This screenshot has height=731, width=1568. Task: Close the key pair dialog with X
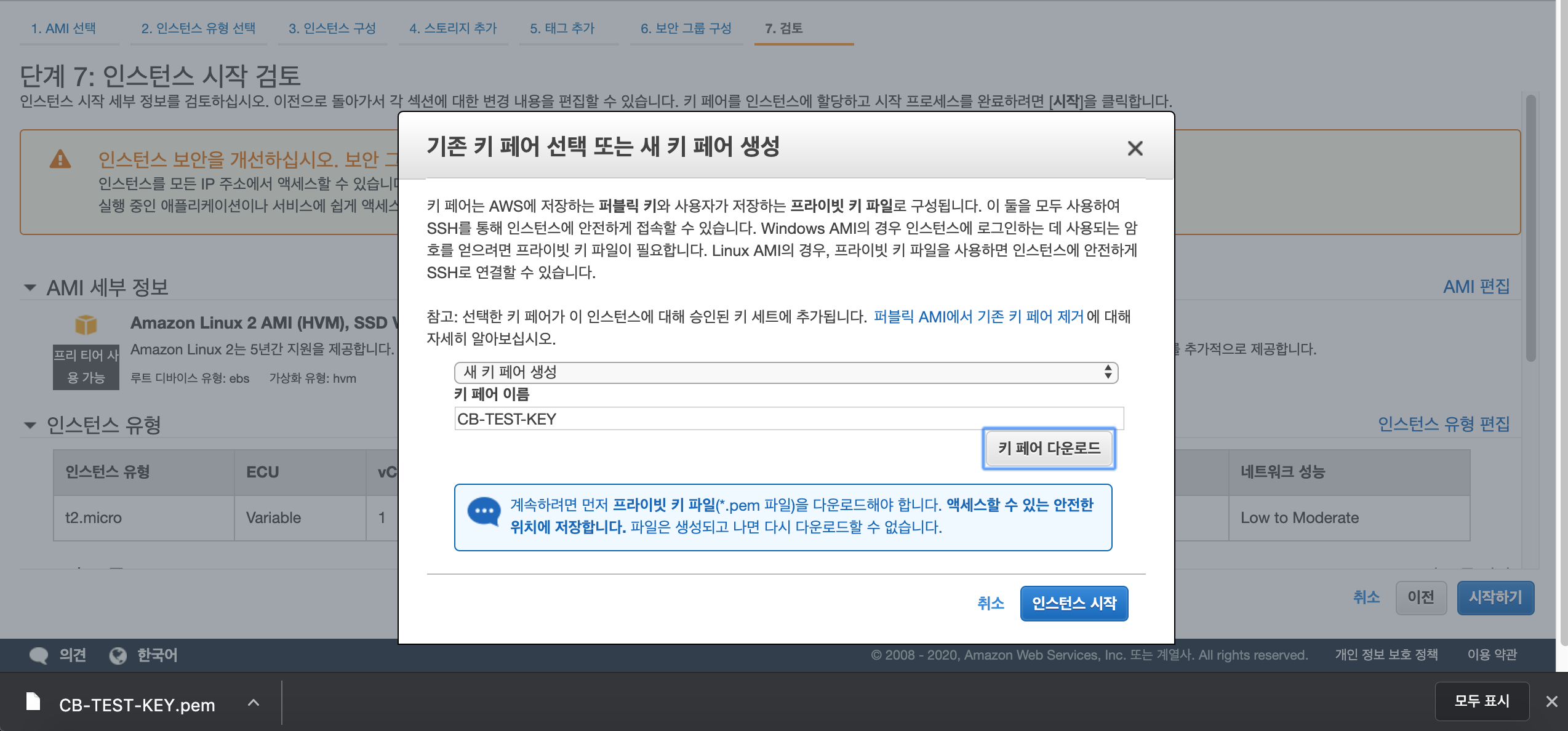click(x=1135, y=148)
